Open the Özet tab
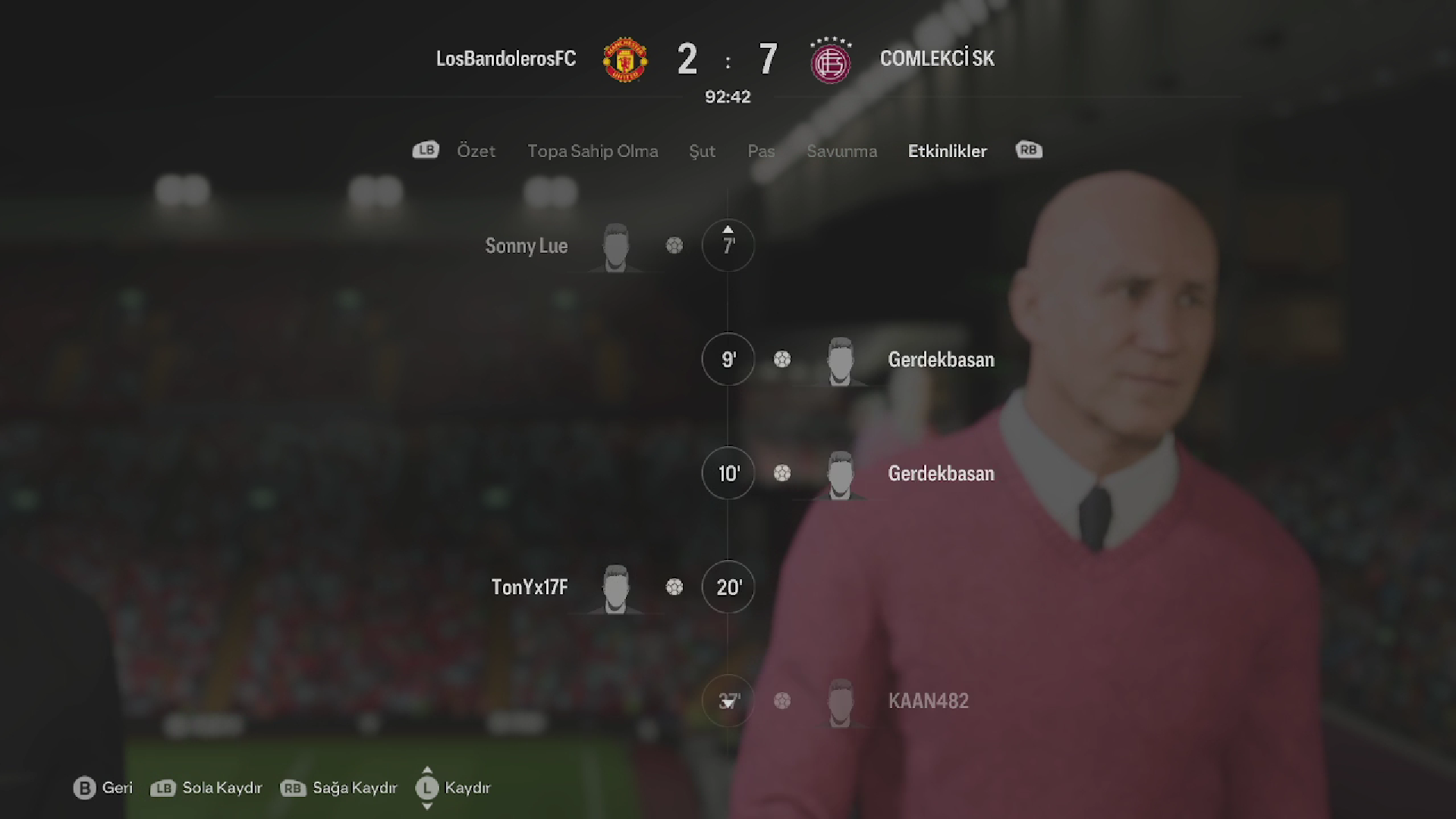This screenshot has height=819, width=1456. point(476,150)
